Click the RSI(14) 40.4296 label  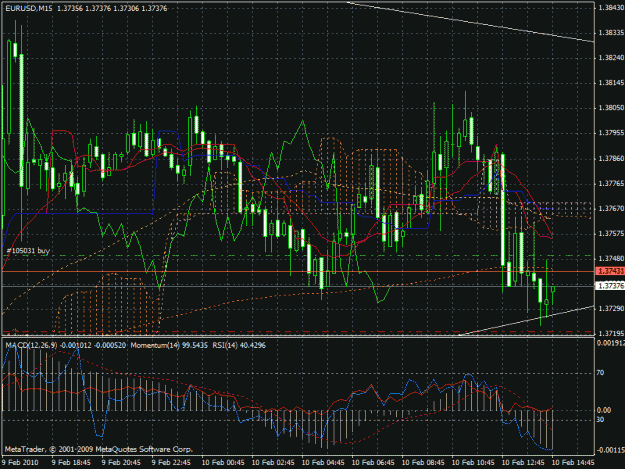point(239,345)
